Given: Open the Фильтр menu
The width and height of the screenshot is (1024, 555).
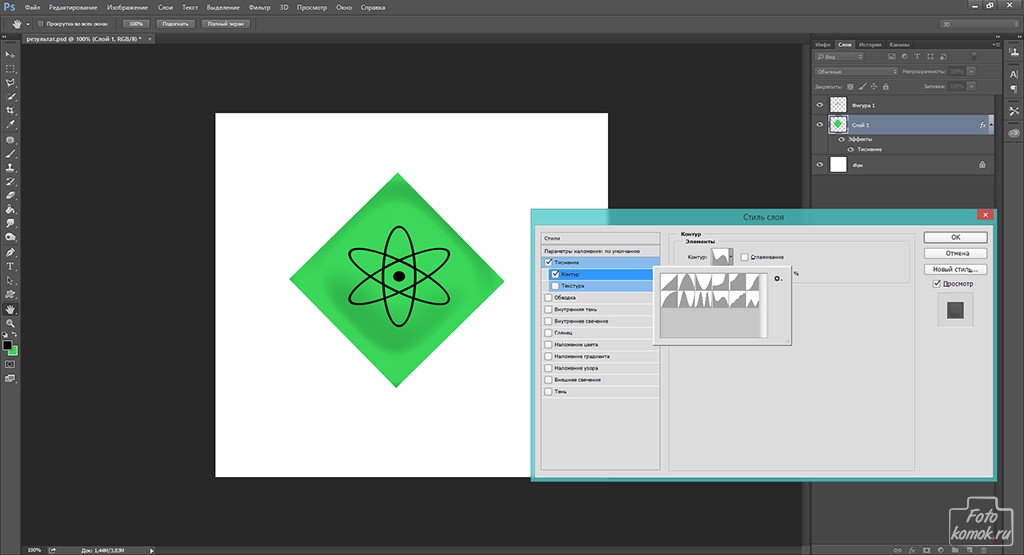Looking at the screenshot, I should tap(259, 8).
